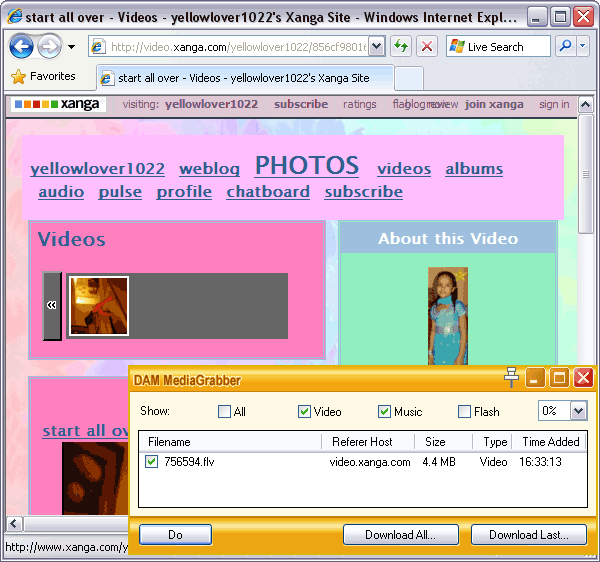Click the video player preview image

point(95,478)
